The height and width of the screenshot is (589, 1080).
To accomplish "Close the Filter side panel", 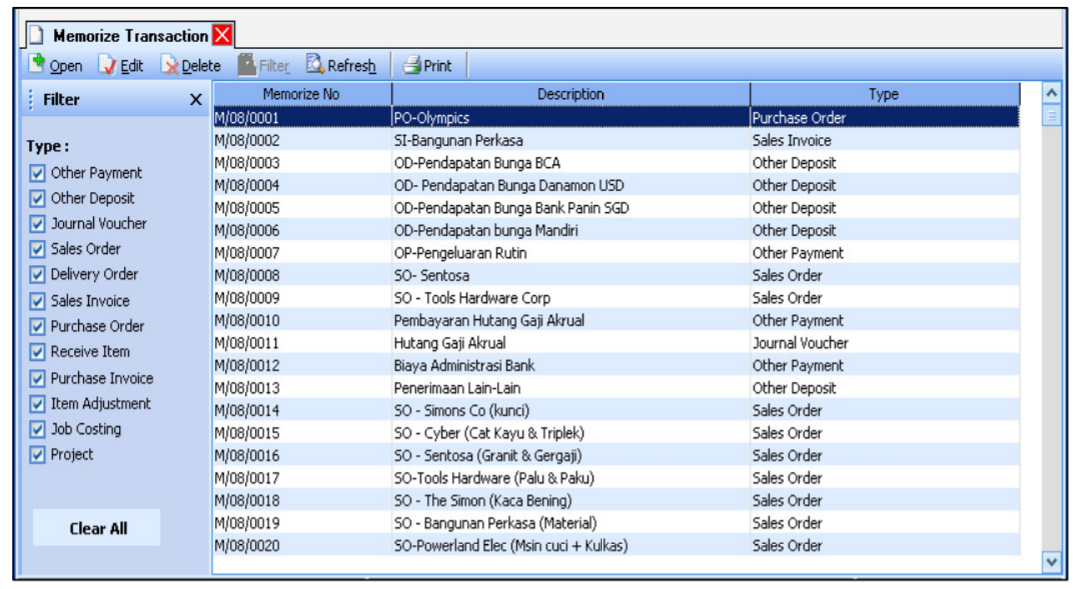I will click(196, 100).
